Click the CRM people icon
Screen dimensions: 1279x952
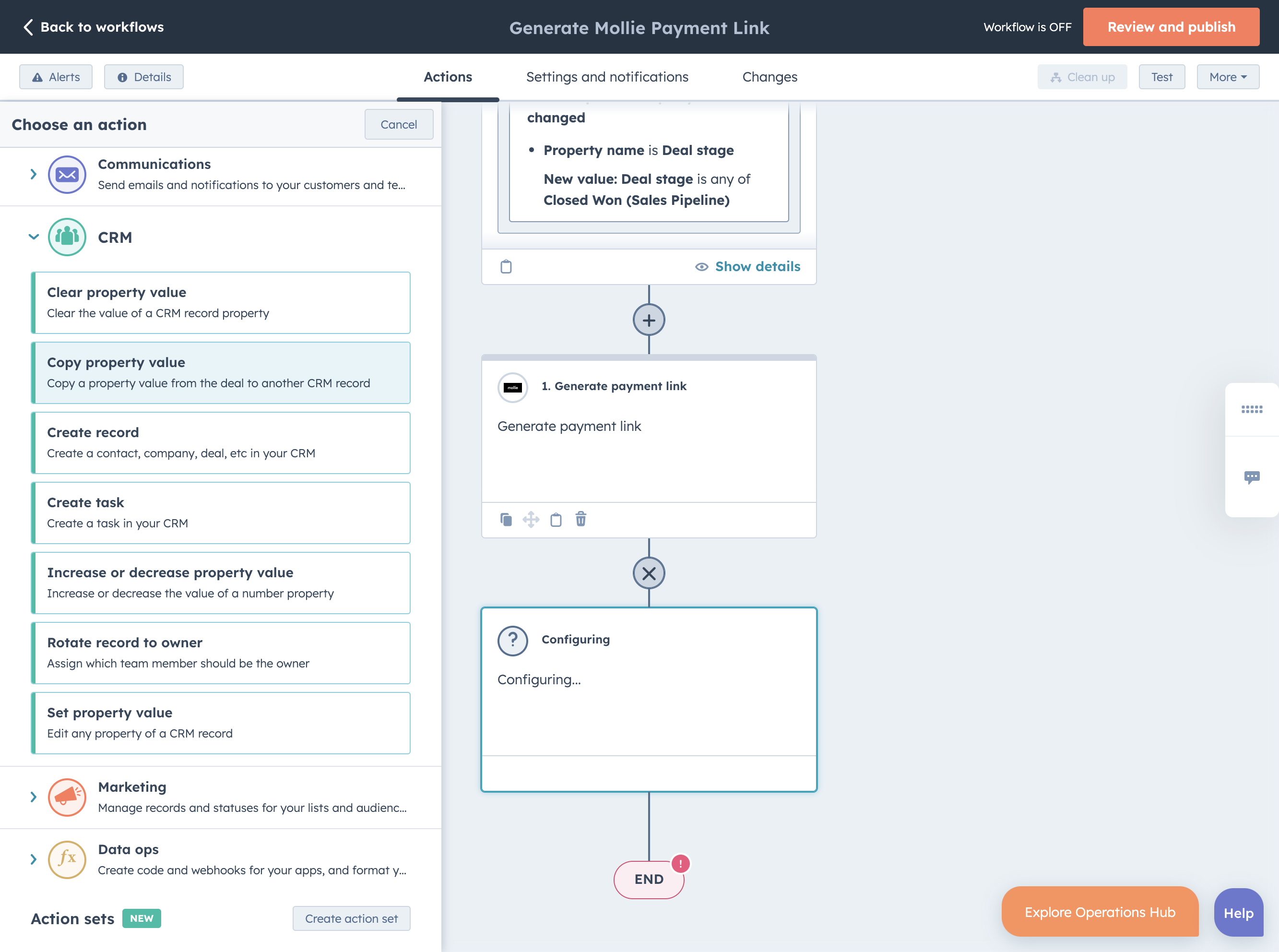67,237
